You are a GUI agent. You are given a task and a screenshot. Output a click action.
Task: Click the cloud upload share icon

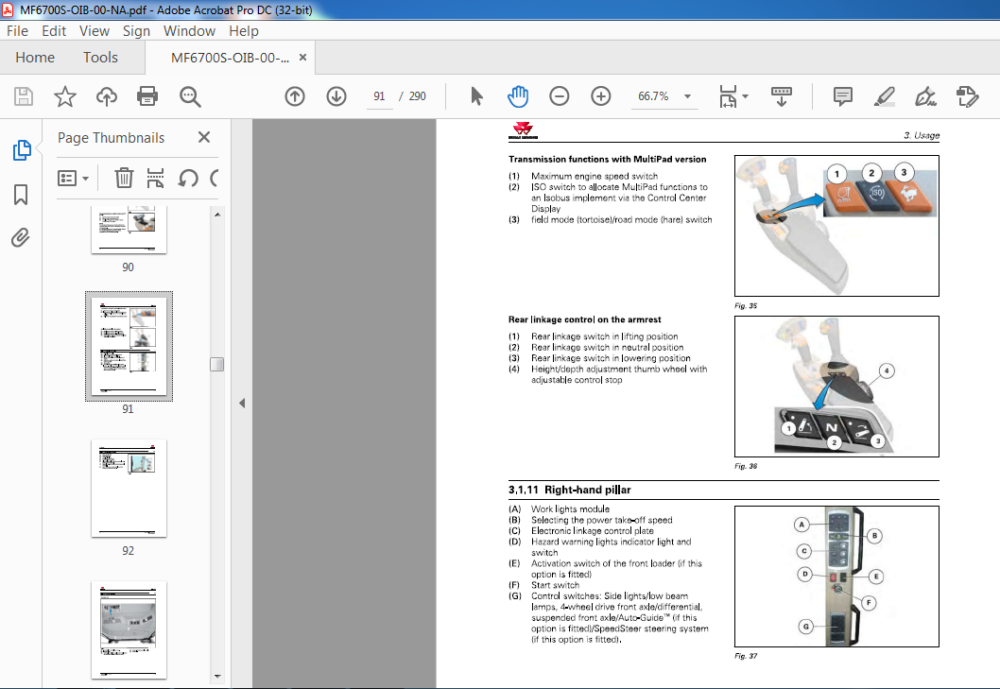(x=107, y=96)
